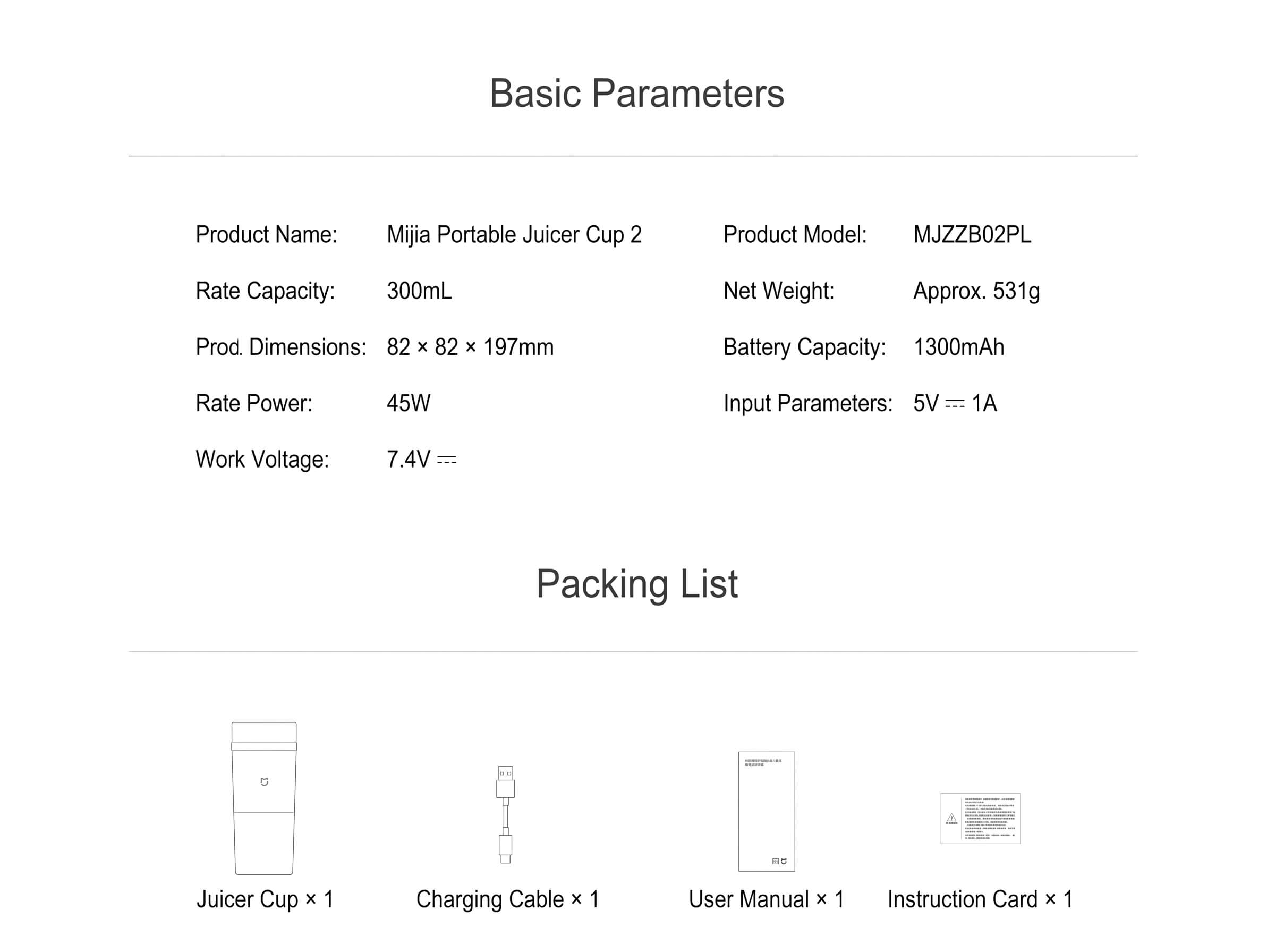Screen dimensions: 1275x952
Task: Click the 300mL rate capacity value
Action: tap(420, 291)
